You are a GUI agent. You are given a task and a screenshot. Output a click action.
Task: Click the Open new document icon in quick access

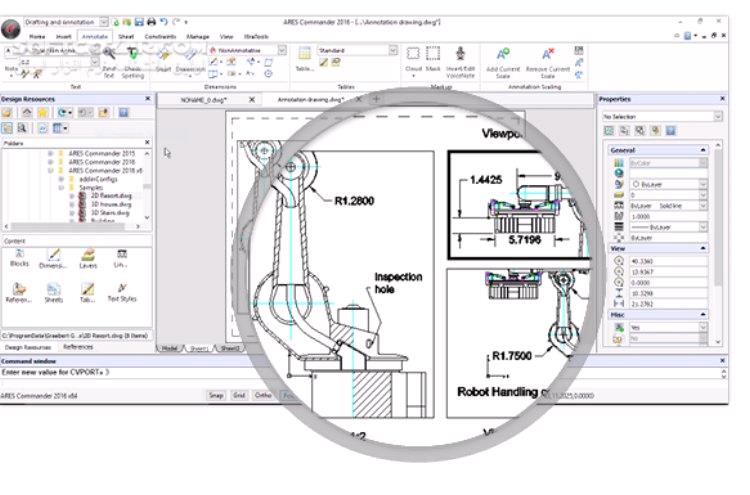pos(116,22)
